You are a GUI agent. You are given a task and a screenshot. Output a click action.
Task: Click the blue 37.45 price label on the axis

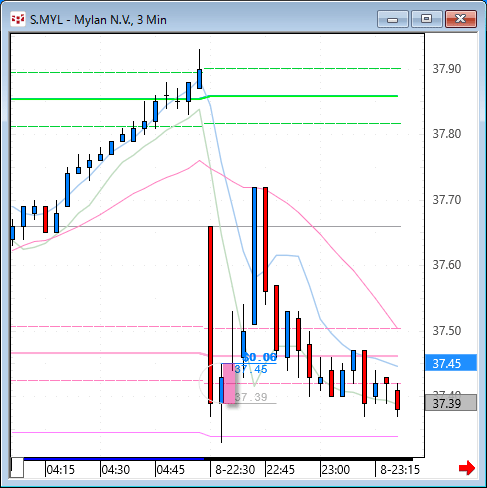451,363
